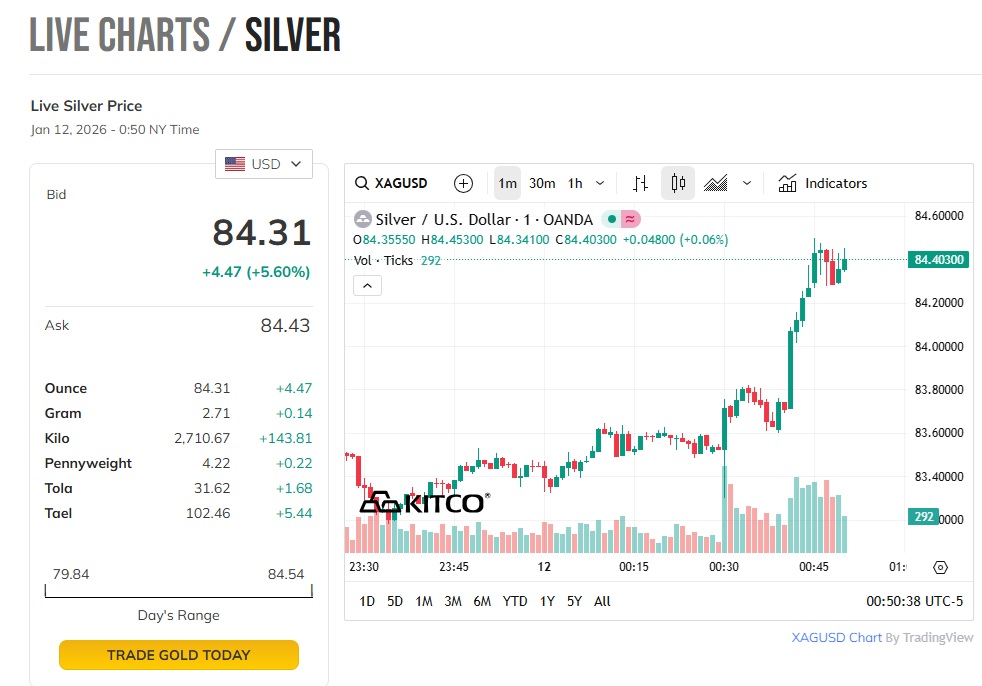
Task: Select the bars chart style icon
Action: tap(641, 183)
